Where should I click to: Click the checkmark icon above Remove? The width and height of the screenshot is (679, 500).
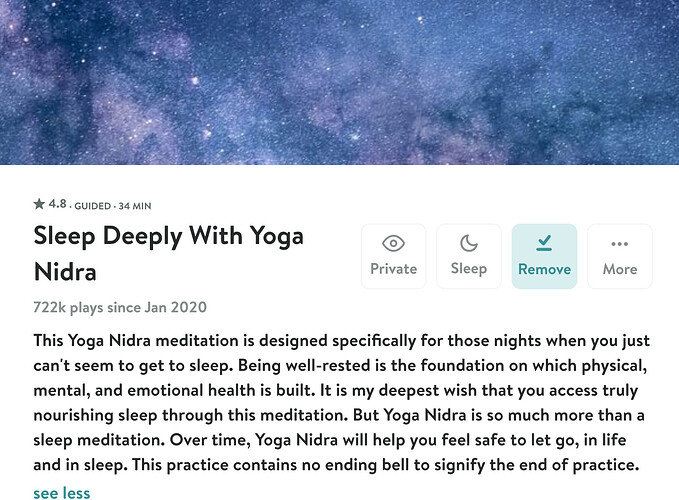click(544, 243)
